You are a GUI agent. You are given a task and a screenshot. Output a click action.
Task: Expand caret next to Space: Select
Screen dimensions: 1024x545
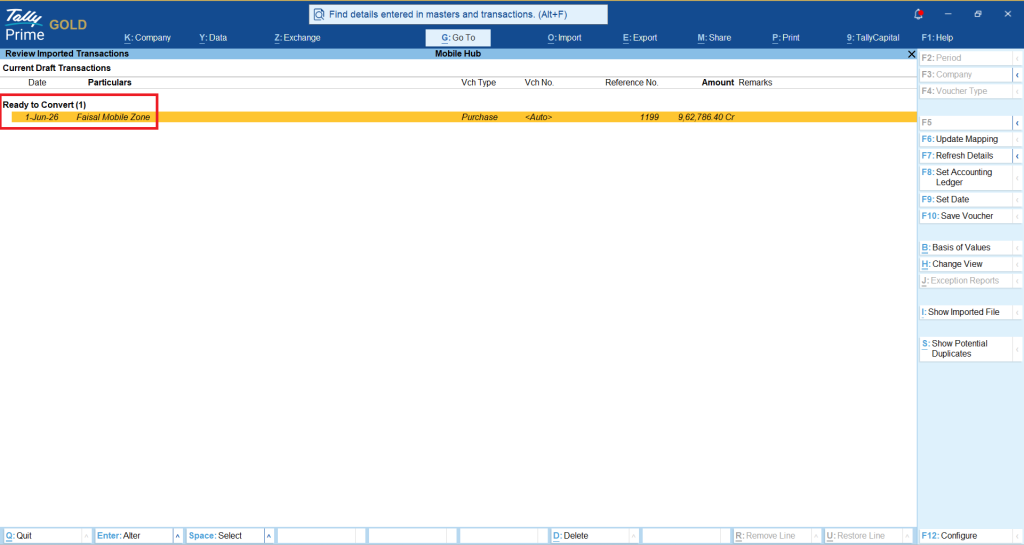(268, 536)
